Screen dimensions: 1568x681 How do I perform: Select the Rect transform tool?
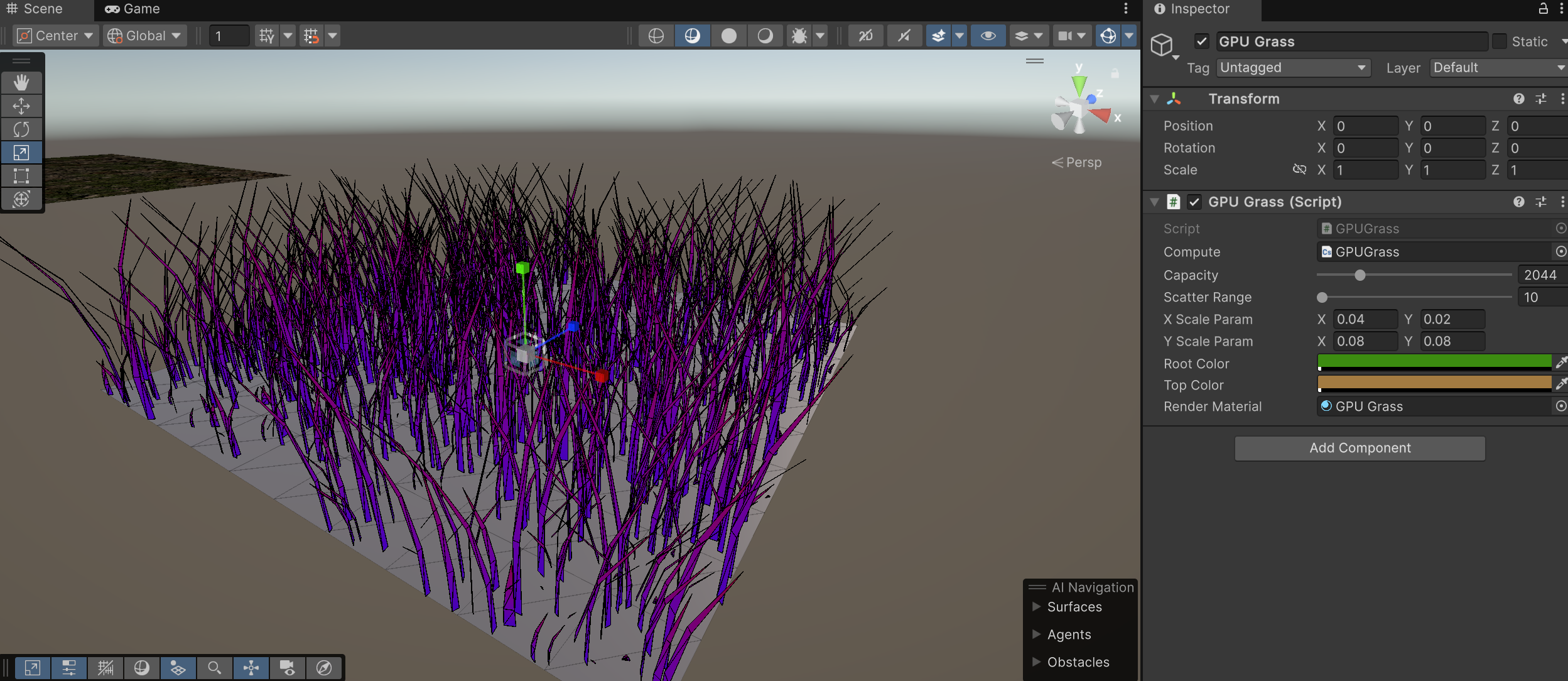click(x=21, y=176)
